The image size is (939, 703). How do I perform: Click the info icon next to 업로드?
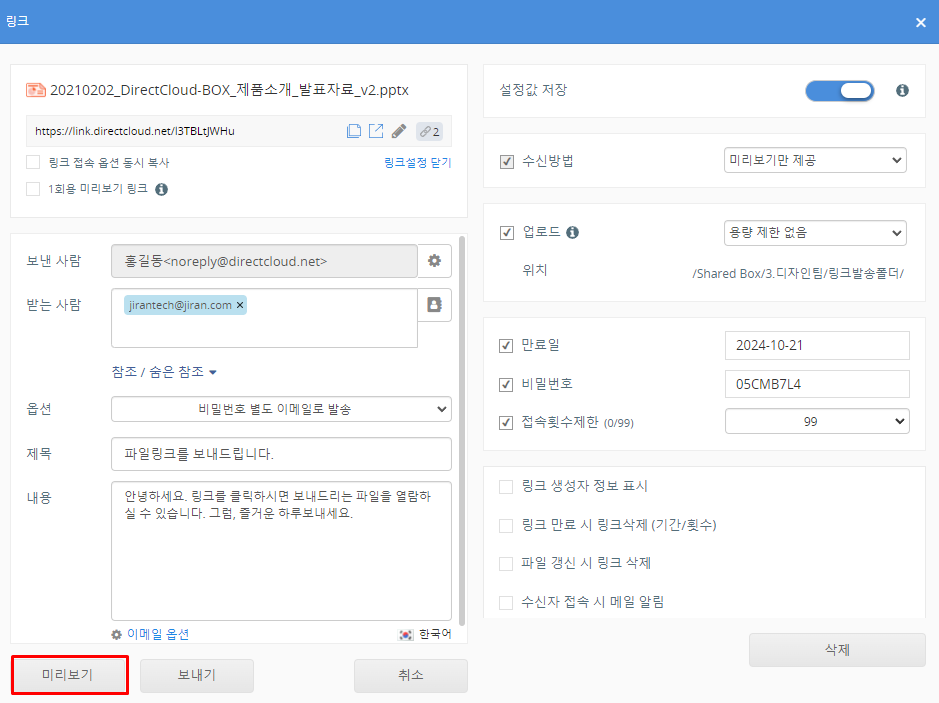[x=573, y=233]
